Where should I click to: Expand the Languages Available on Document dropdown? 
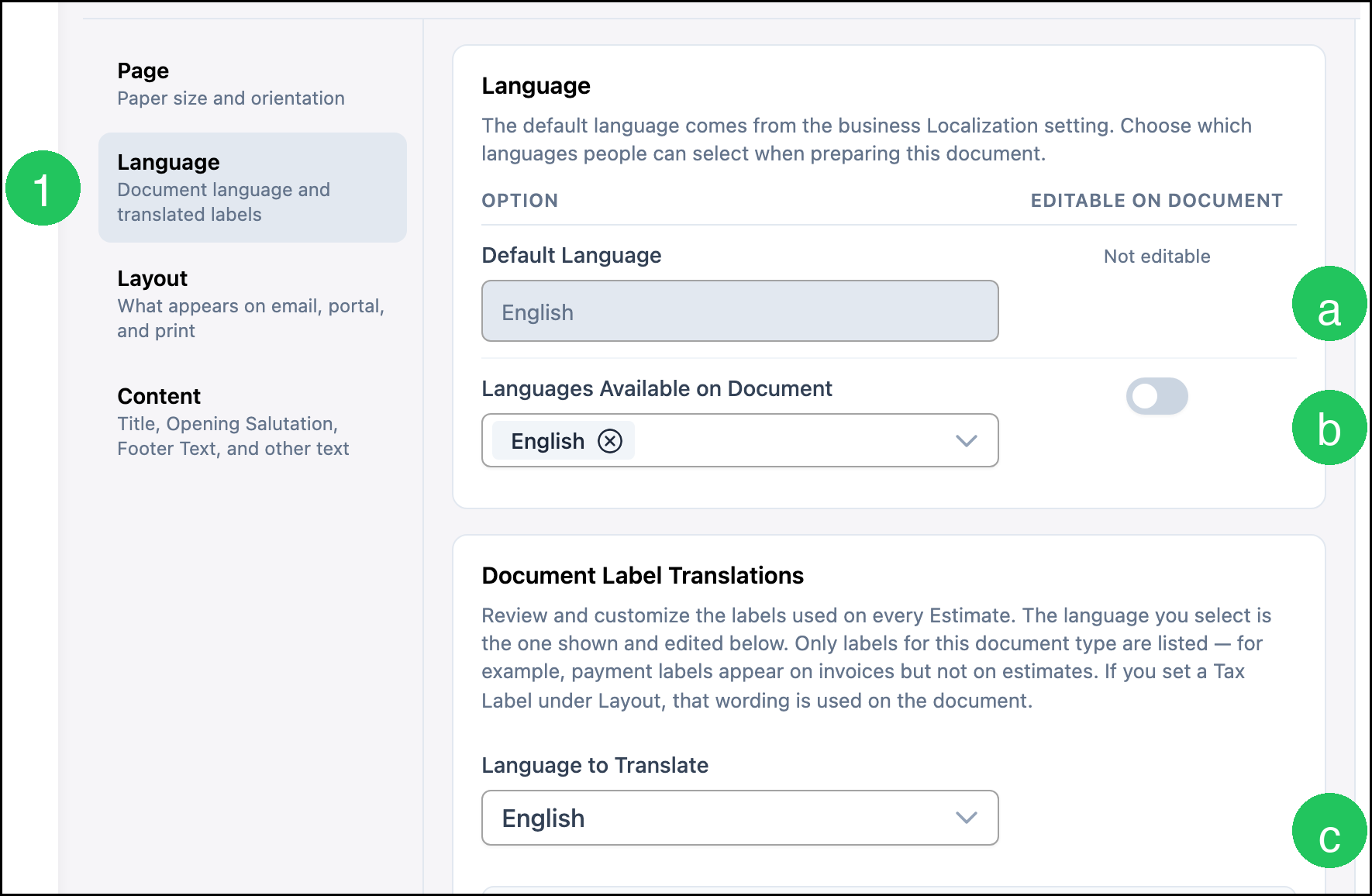point(966,440)
